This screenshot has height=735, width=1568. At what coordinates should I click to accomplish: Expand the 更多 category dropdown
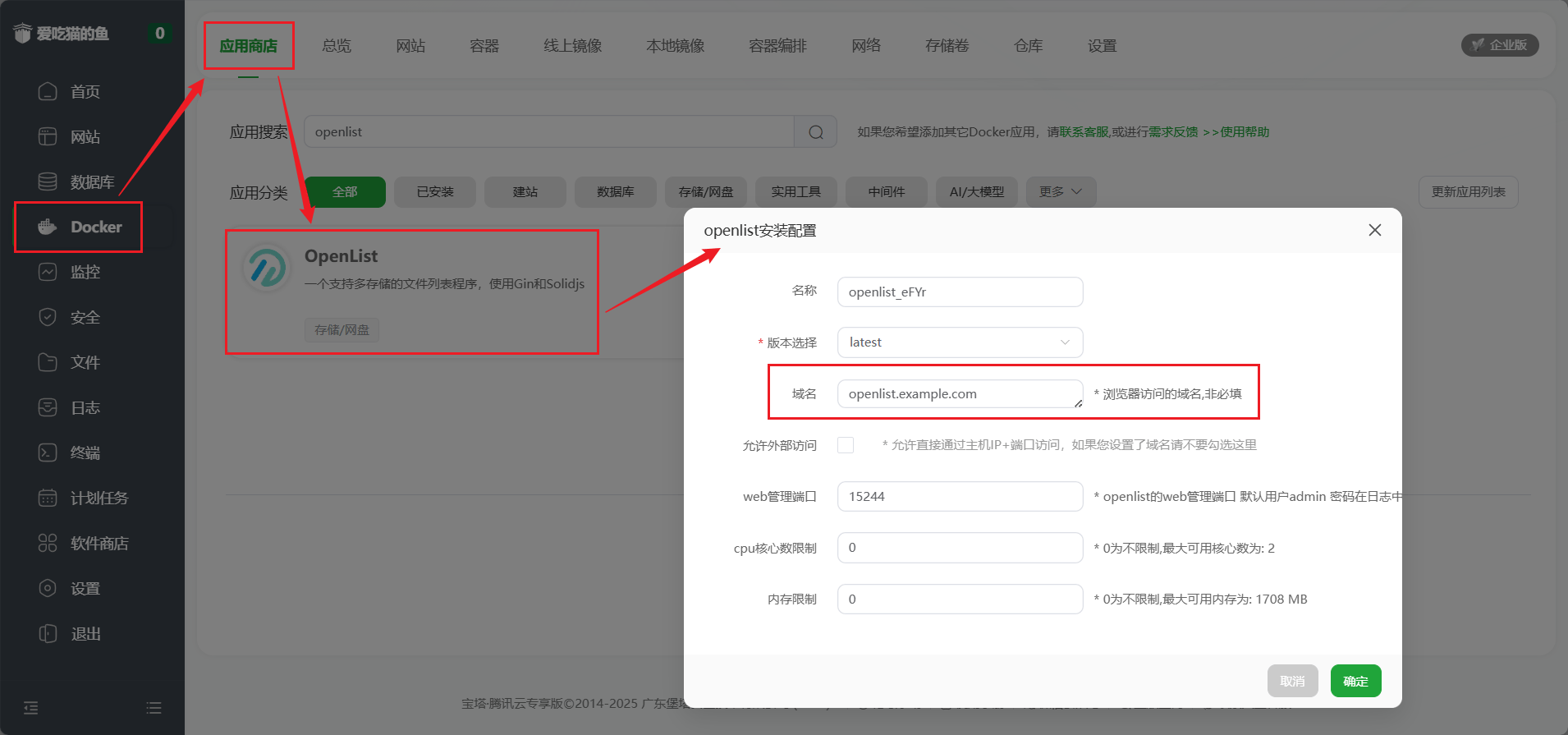(1060, 192)
